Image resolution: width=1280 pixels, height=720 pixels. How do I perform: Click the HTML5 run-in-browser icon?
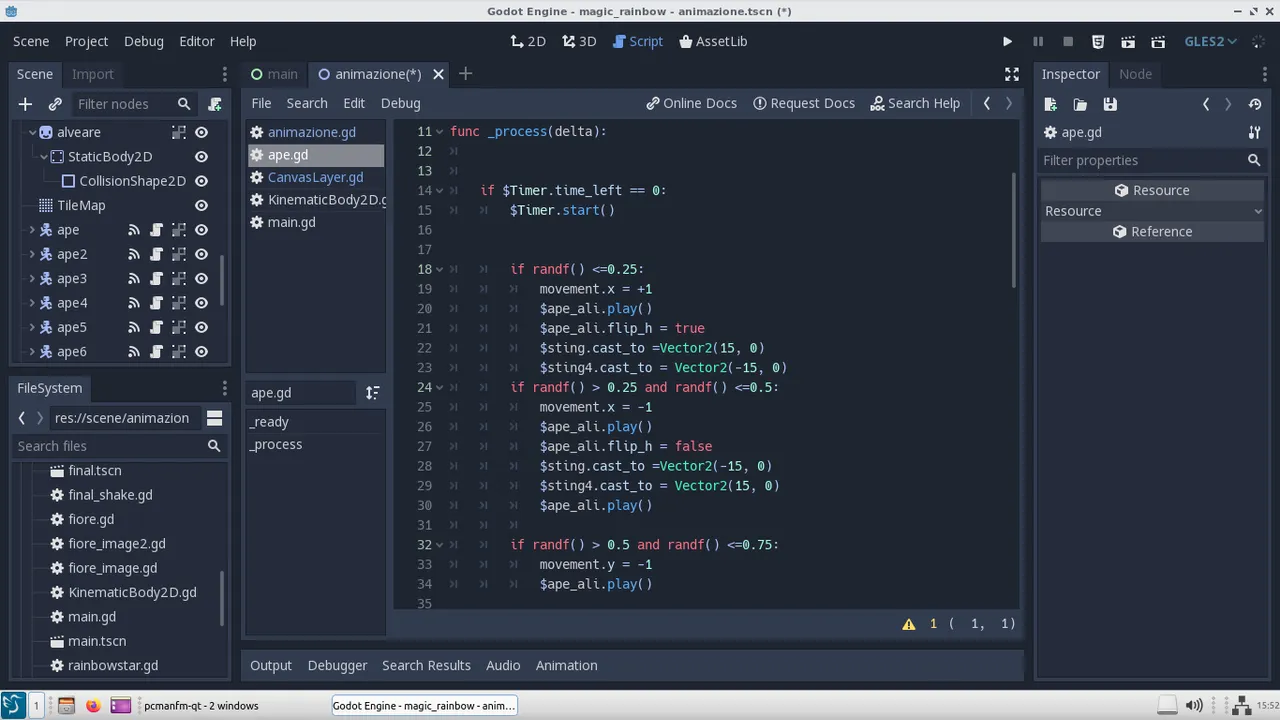pos(1098,42)
